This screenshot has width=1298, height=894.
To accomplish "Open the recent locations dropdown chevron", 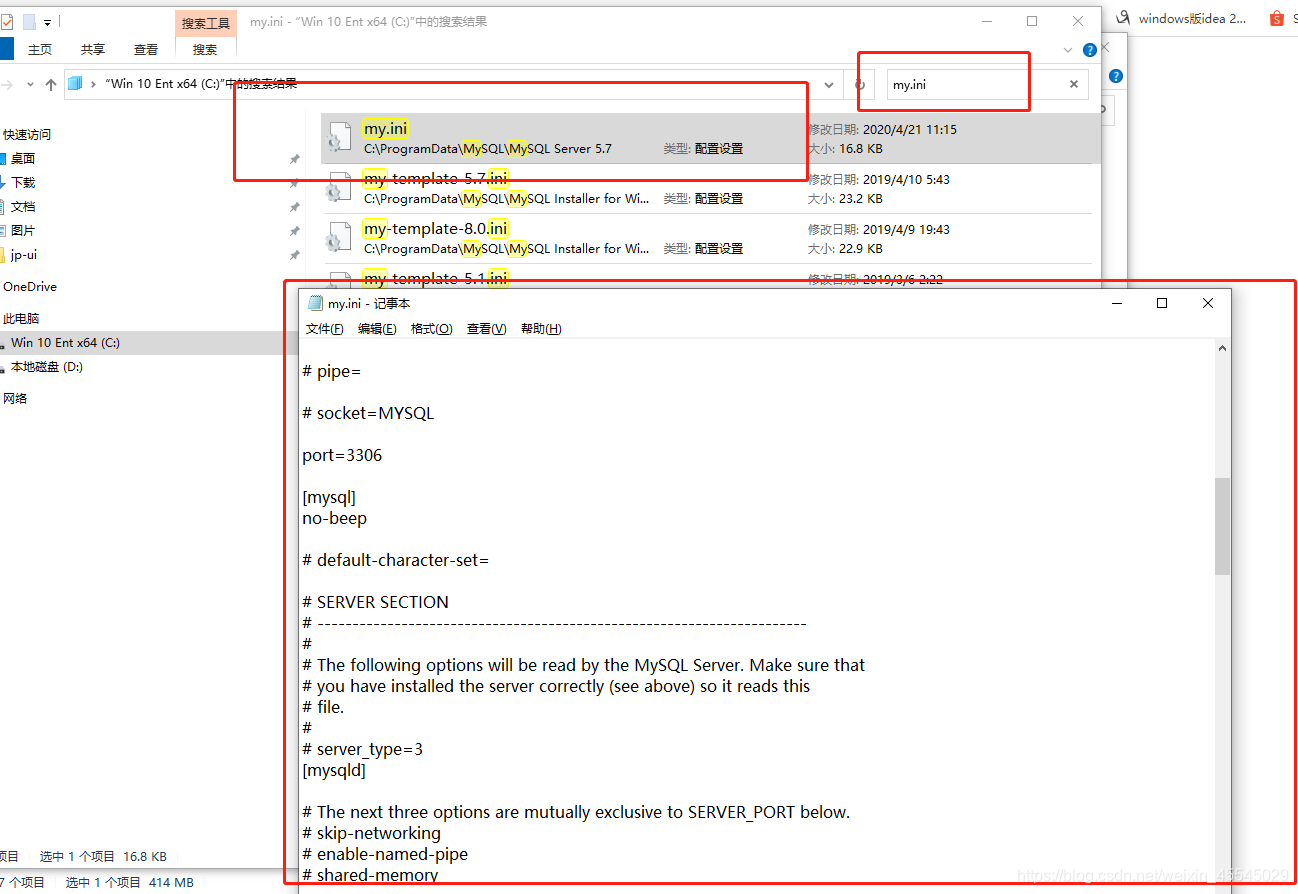I will point(31,85).
